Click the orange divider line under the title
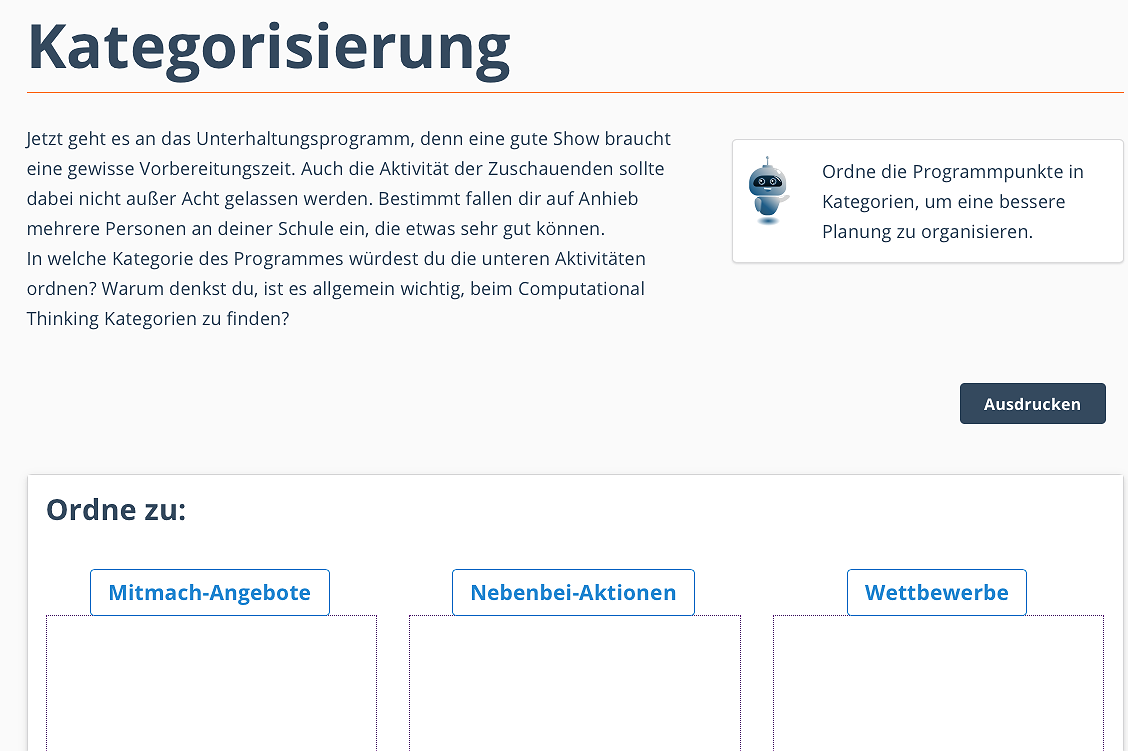Viewport: 1128px width, 751px height. tap(575, 92)
